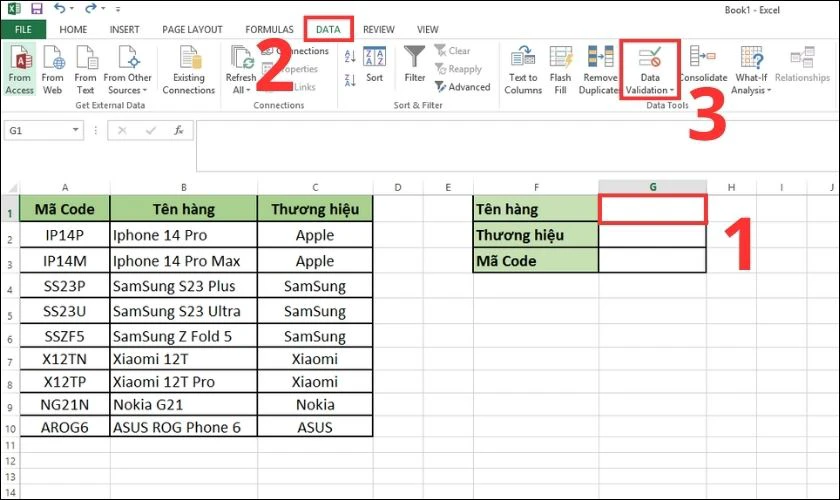Sort descending Z to A
This screenshot has height=500, width=840.
click(x=350, y=80)
